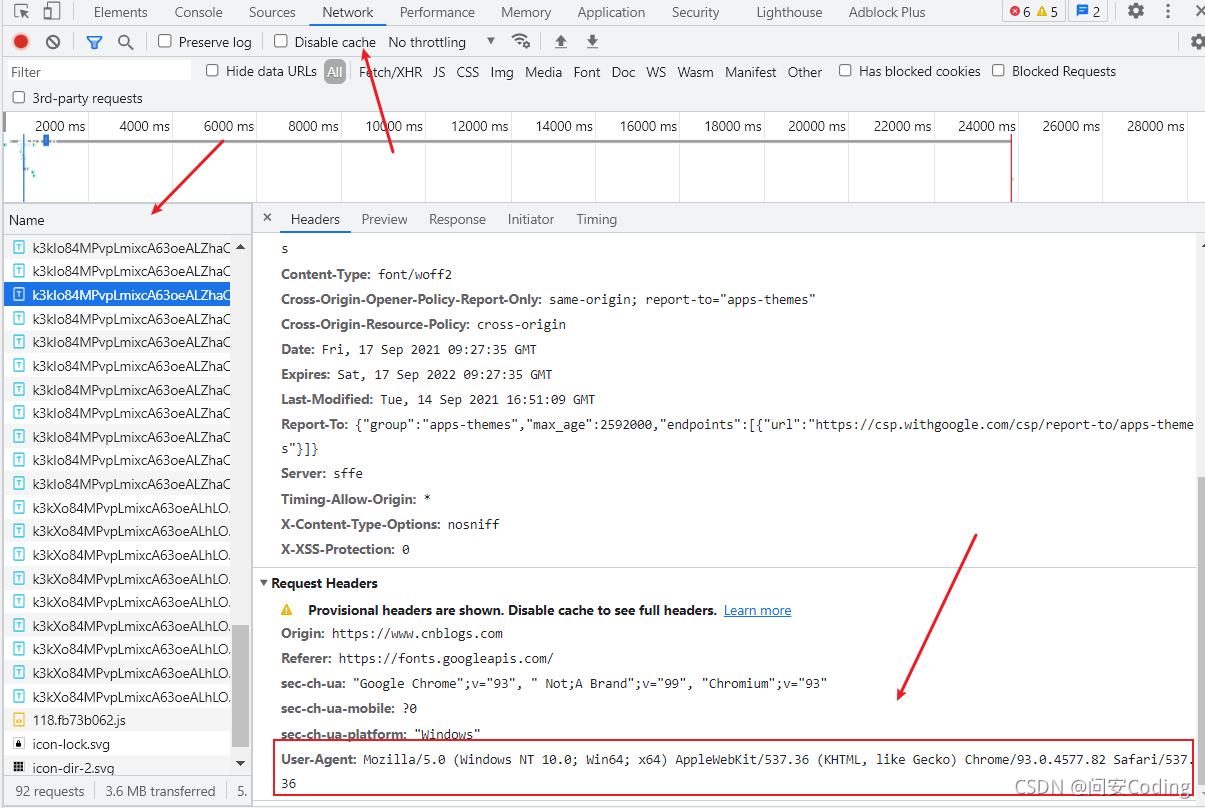Open the Response tab of request
This screenshot has width=1205, height=808.
[457, 219]
